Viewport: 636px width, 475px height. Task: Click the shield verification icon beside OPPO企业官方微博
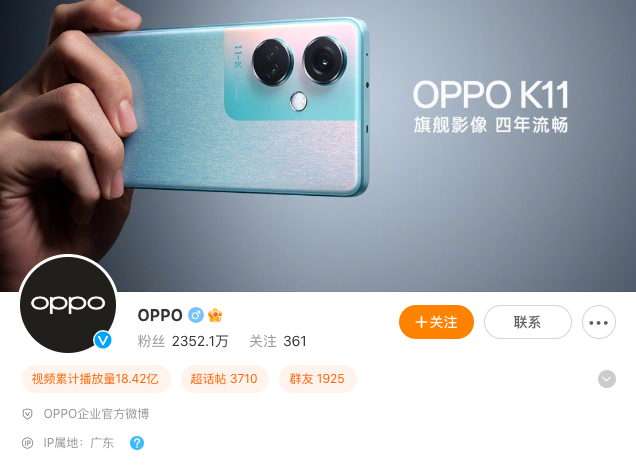(27, 414)
